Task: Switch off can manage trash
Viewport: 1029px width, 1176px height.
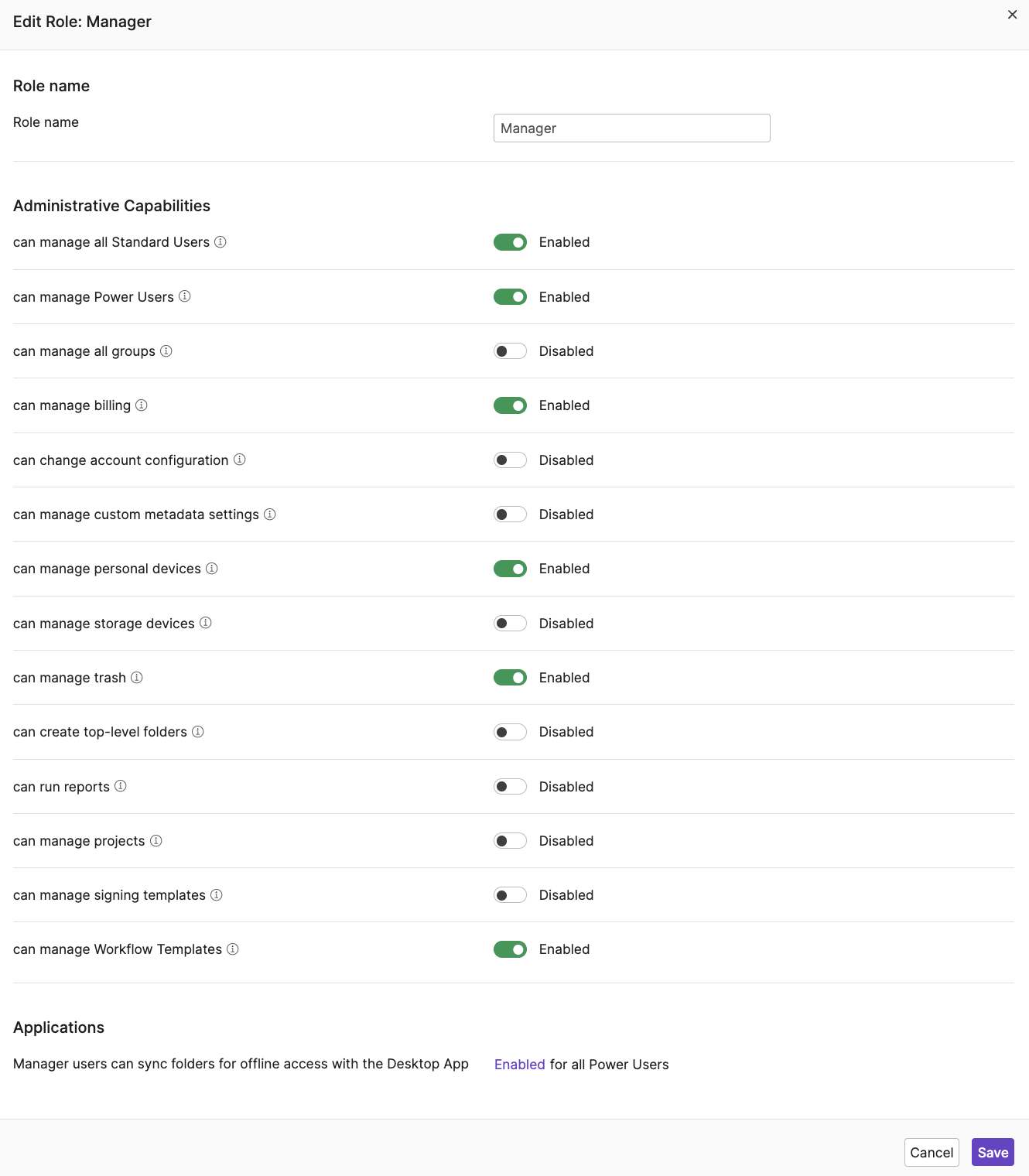Action: tap(510, 678)
